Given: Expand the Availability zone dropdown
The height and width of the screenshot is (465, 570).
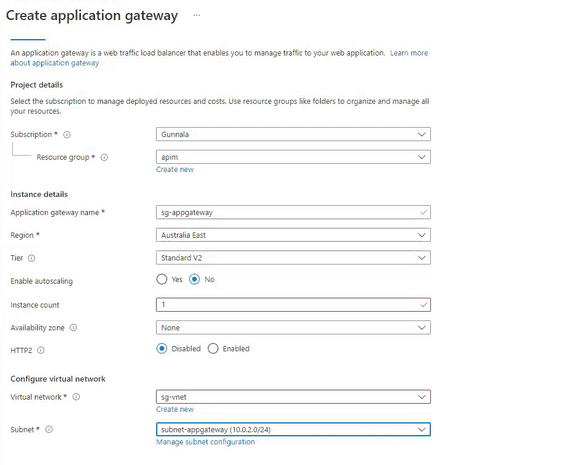Looking at the screenshot, I should tap(293, 328).
